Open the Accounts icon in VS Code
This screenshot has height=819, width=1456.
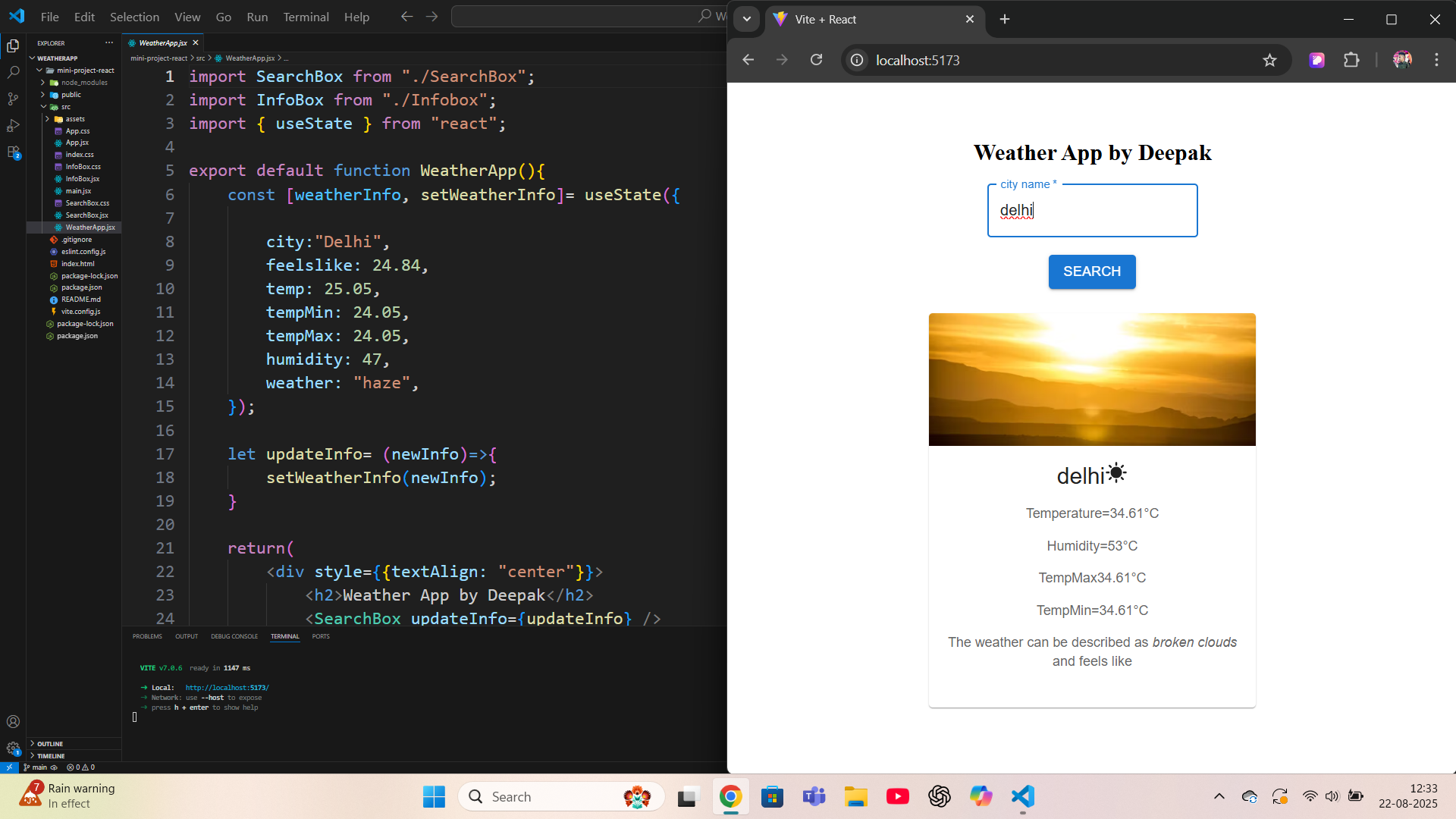pos(13,721)
